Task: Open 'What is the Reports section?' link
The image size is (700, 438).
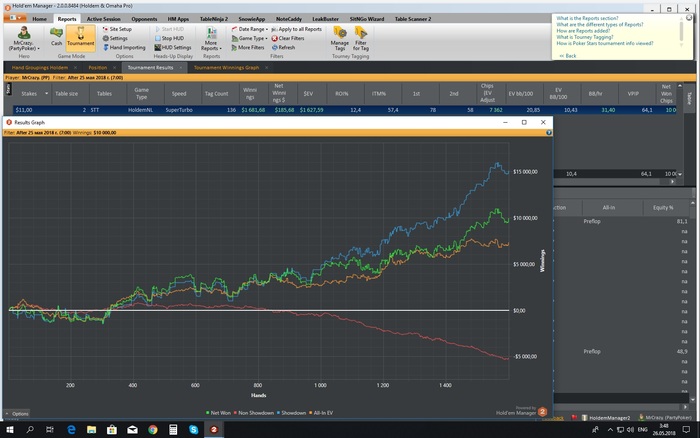Action: point(587,18)
